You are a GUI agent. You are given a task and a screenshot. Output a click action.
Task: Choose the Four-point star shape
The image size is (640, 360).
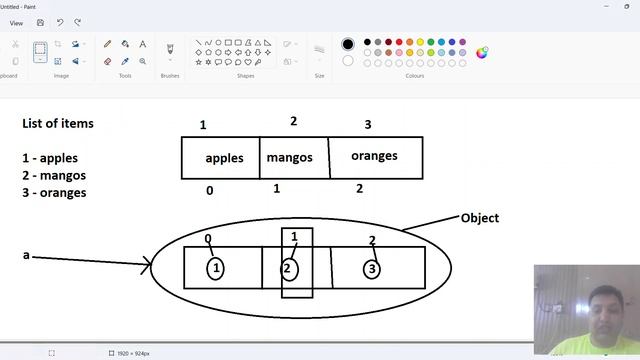268,52
